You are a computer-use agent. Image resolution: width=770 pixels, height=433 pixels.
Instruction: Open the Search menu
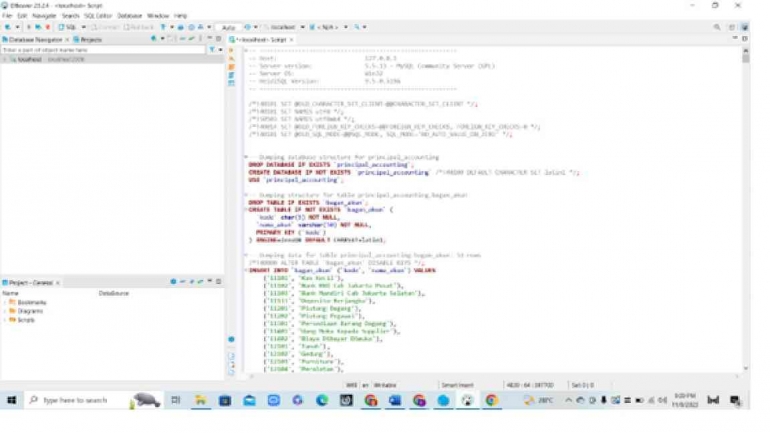coord(70,16)
